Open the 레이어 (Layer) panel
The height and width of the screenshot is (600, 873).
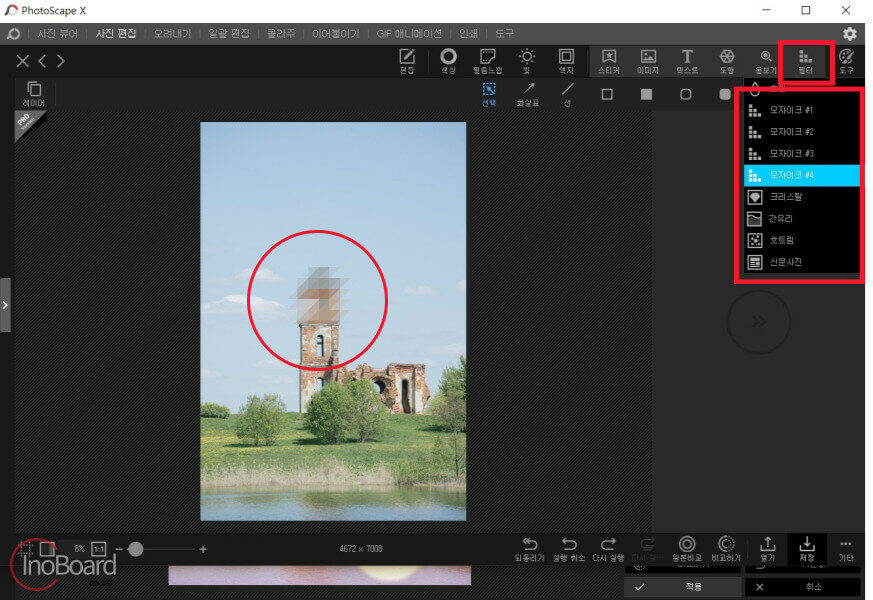pos(34,94)
